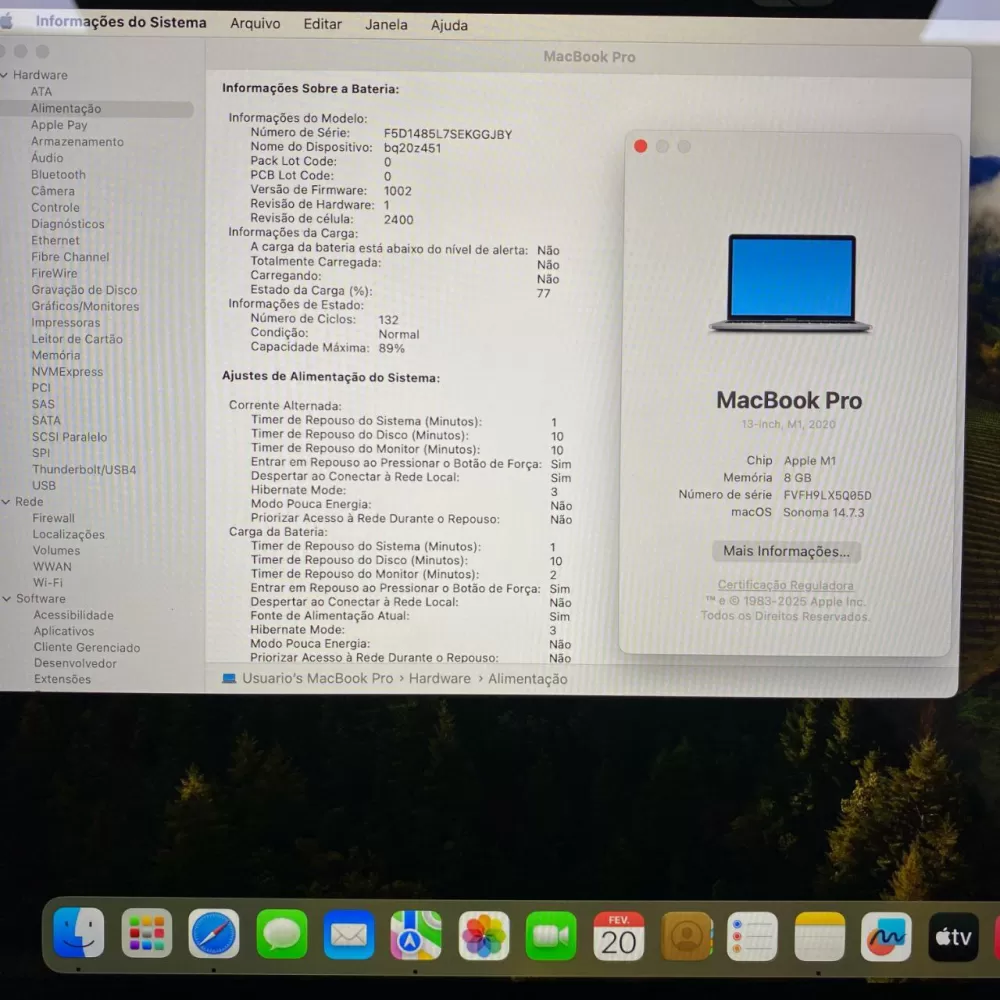Screen dimensions: 1000x1000
Task: Select Wi-Fi under Rede
Action: 48,582
